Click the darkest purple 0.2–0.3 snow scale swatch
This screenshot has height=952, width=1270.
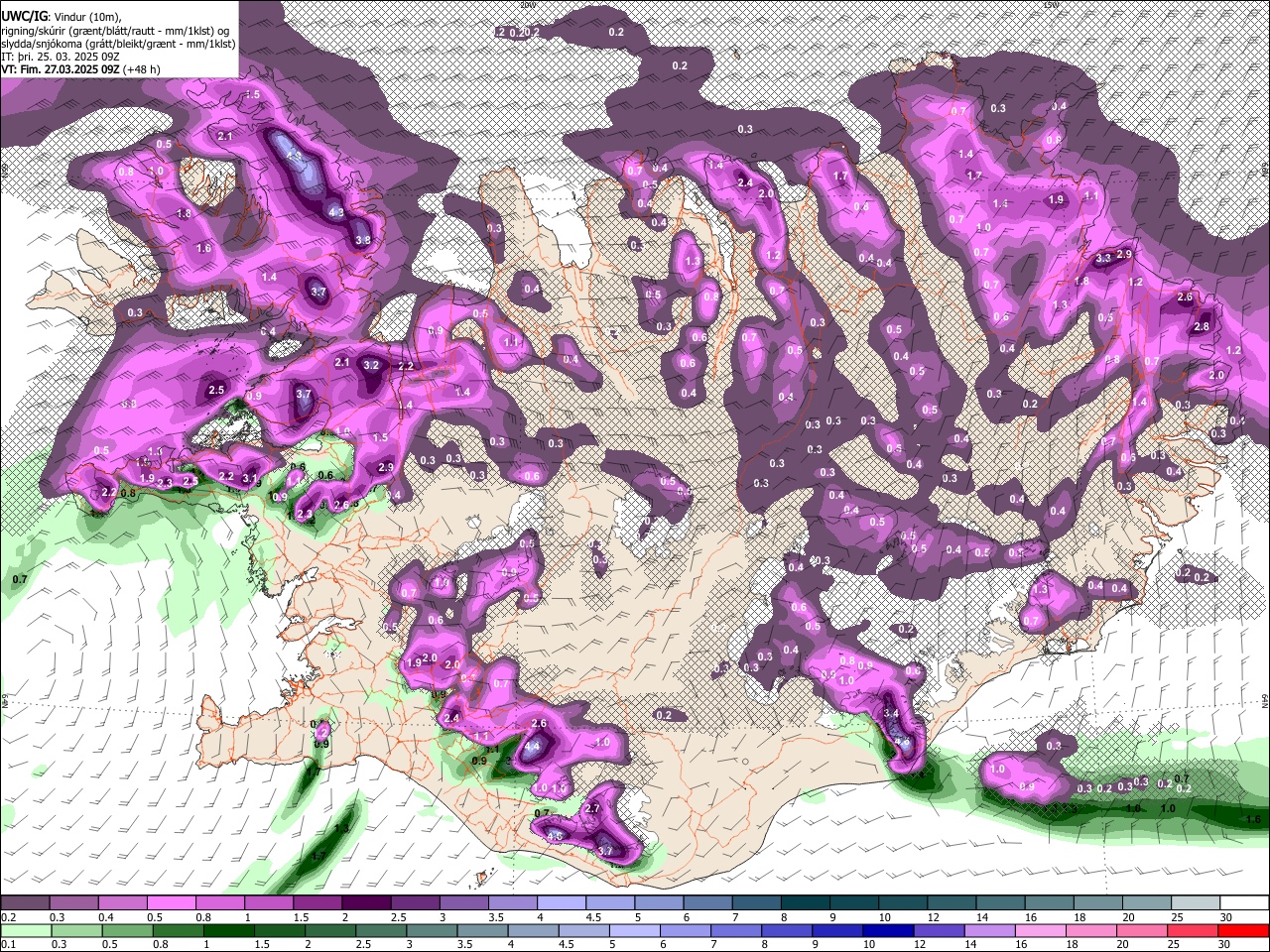(x=25, y=902)
